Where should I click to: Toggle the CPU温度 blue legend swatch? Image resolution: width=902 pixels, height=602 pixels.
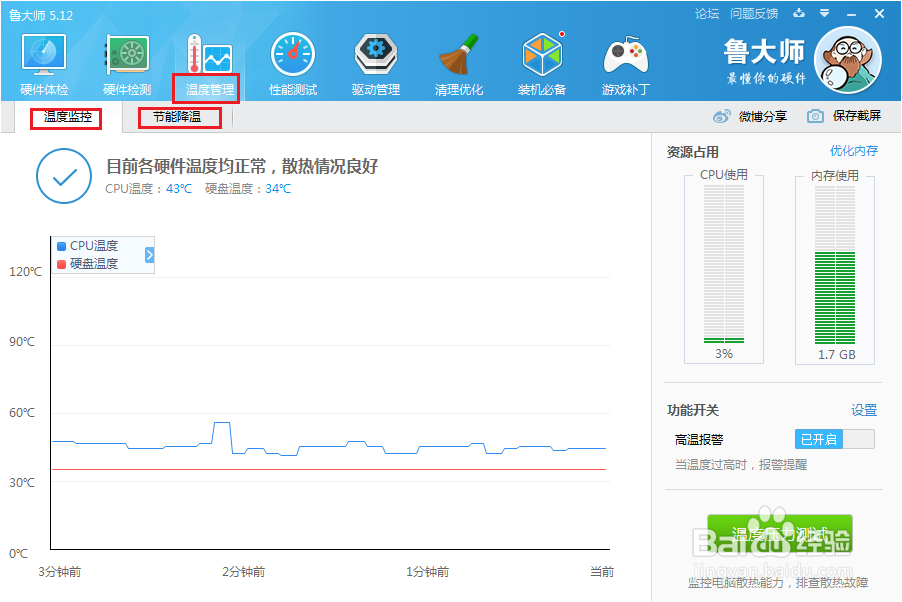(x=62, y=246)
